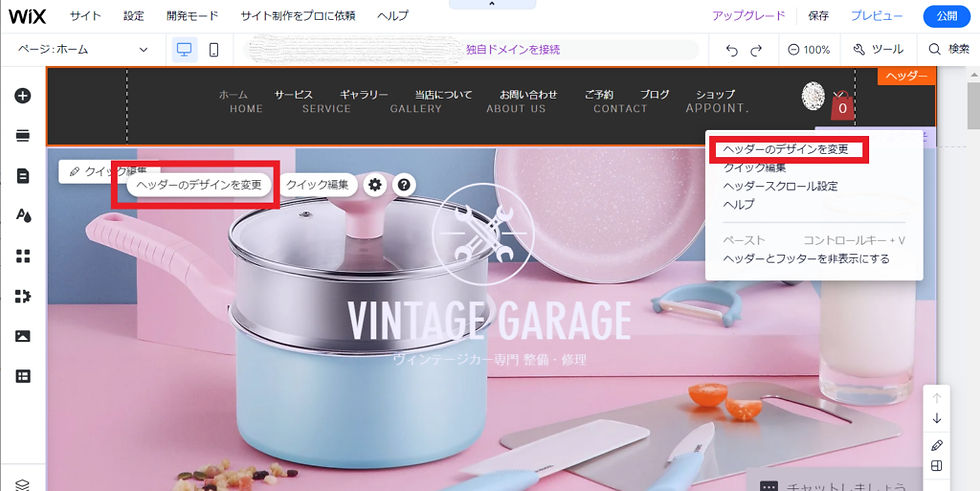This screenshot has width=980, height=491.
Task: Click the Wix logo
Action: (x=28, y=16)
